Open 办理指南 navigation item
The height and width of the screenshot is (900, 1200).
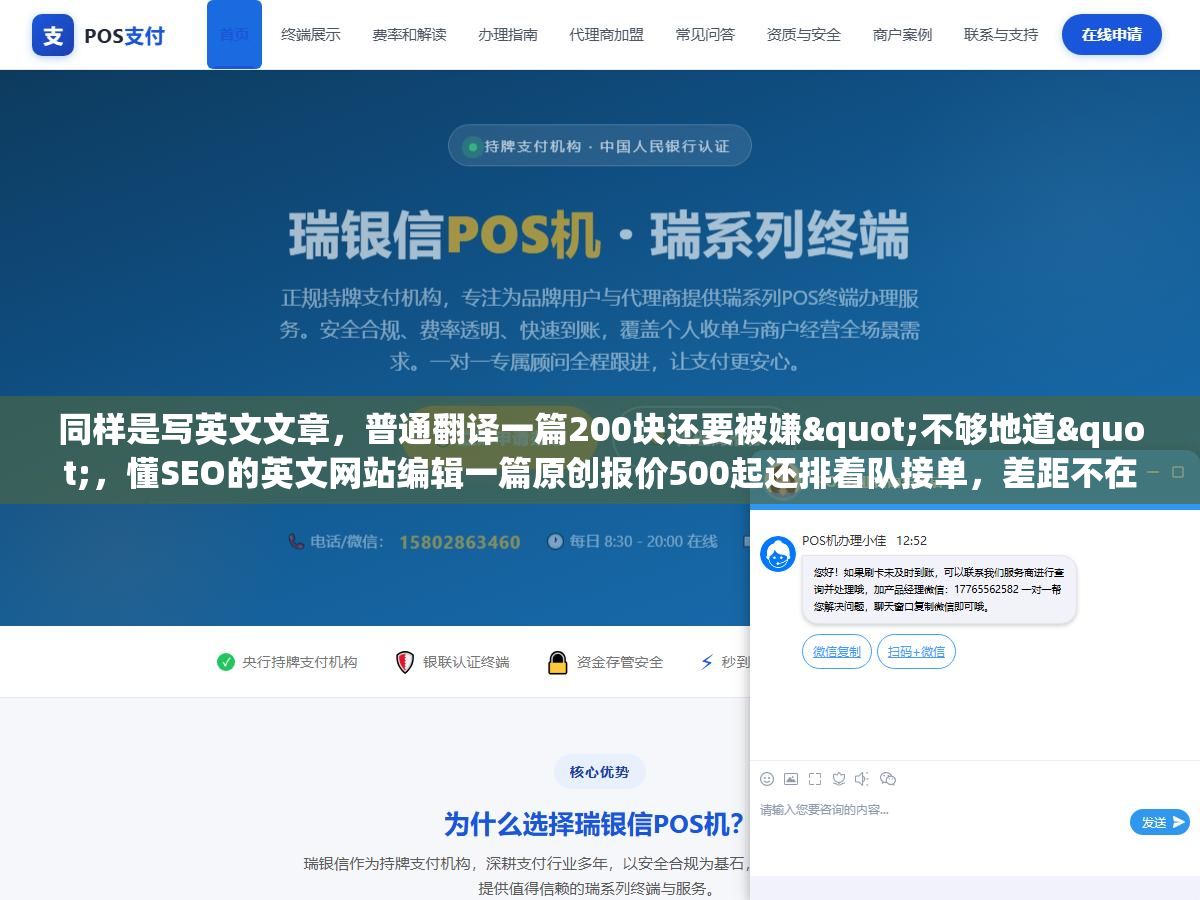[508, 34]
